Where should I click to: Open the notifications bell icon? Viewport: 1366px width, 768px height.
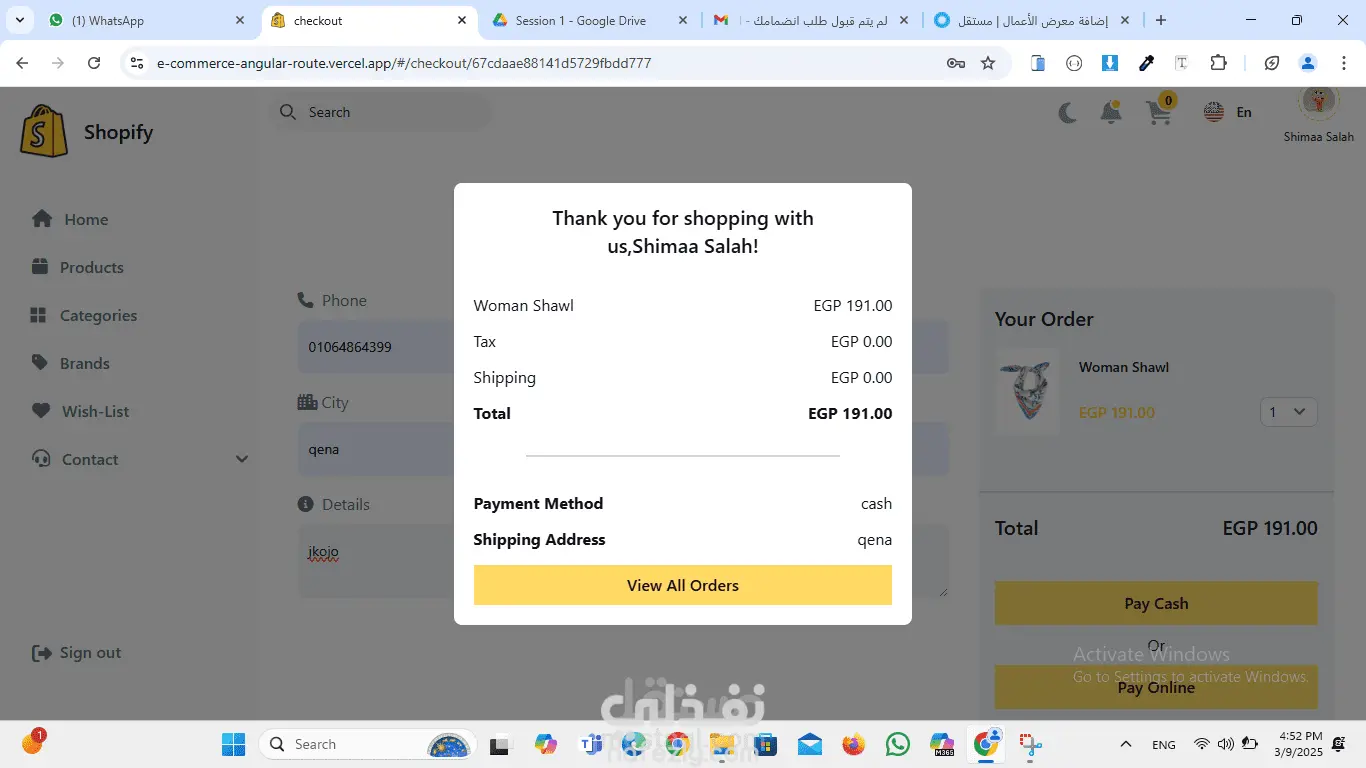pos(1111,113)
